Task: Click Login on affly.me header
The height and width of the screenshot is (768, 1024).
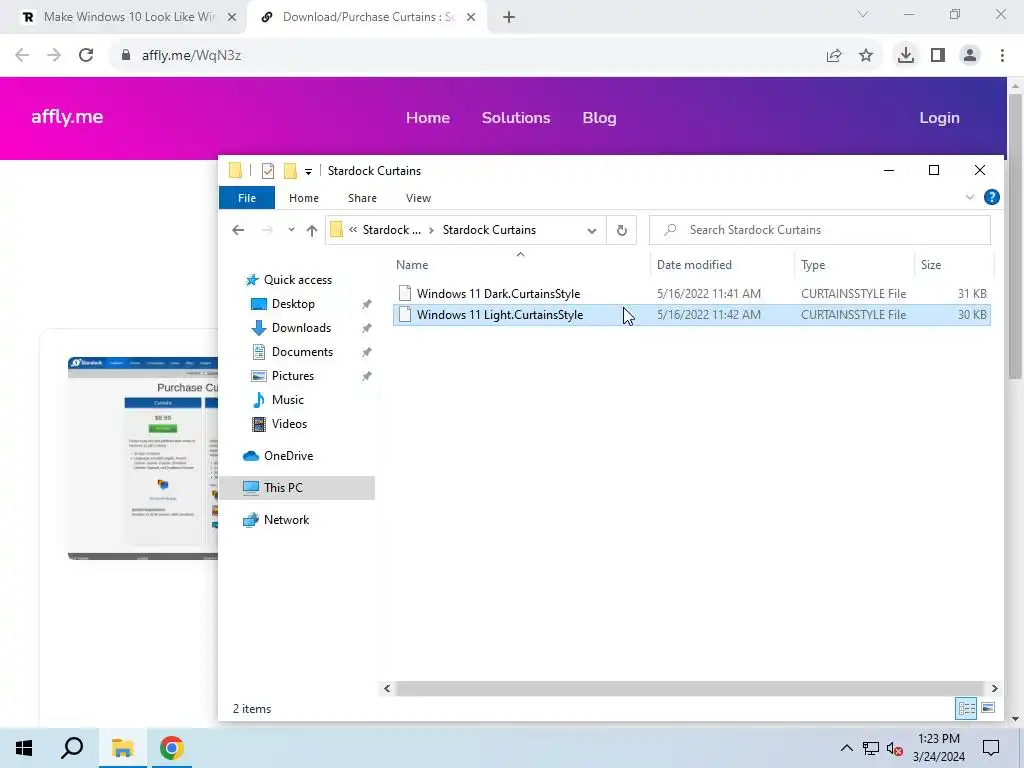Action: tap(939, 118)
